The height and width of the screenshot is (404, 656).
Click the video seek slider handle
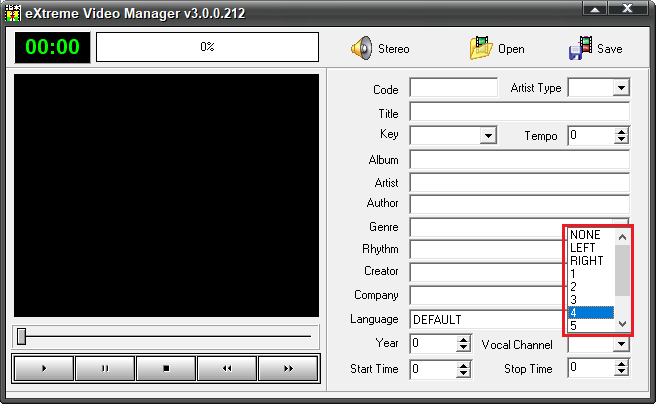coord(21,337)
